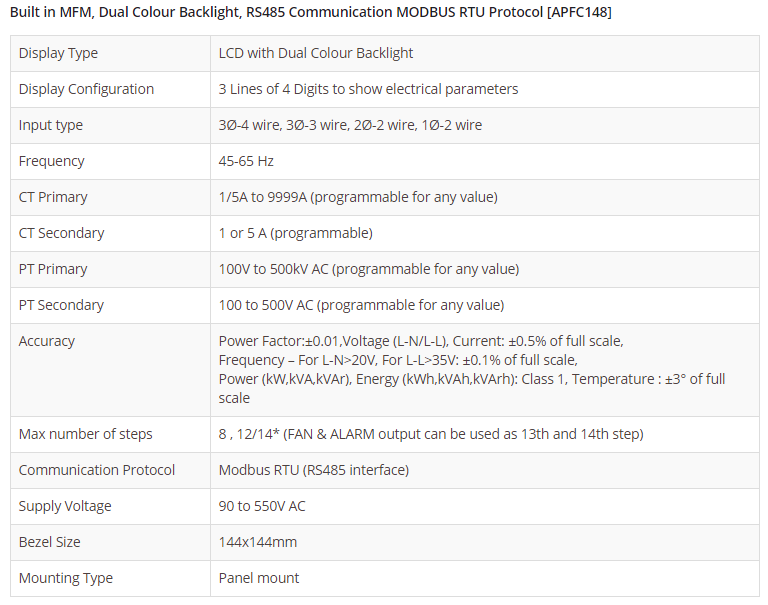Click the "Panel mount" value cell
The height and width of the screenshot is (605, 768).
click(x=259, y=578)
